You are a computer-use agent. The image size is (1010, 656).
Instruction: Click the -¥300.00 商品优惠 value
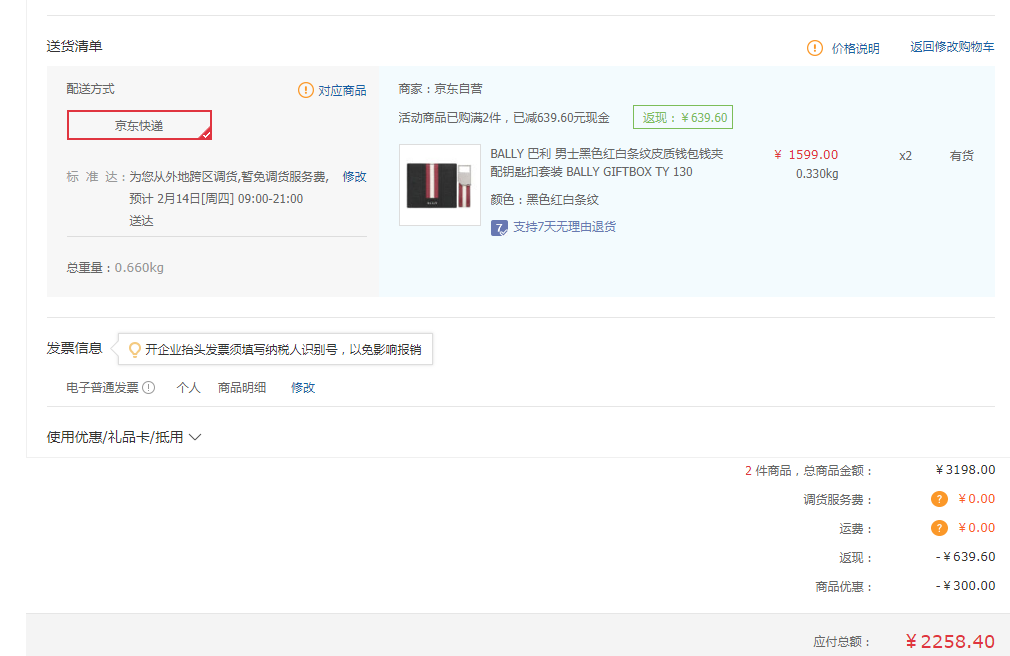click(x=965, y=586)
